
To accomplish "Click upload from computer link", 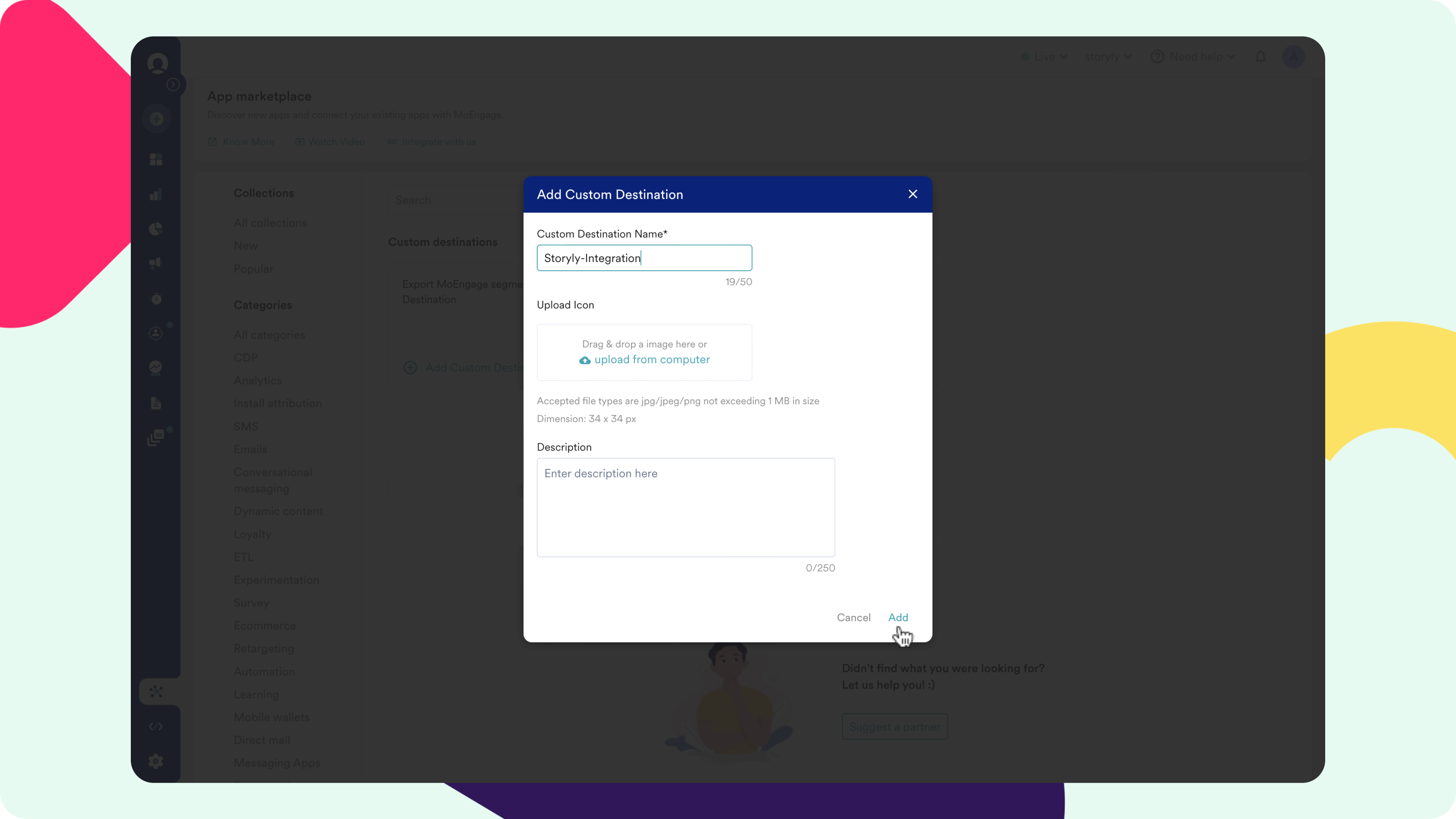I will coord(652,359).
